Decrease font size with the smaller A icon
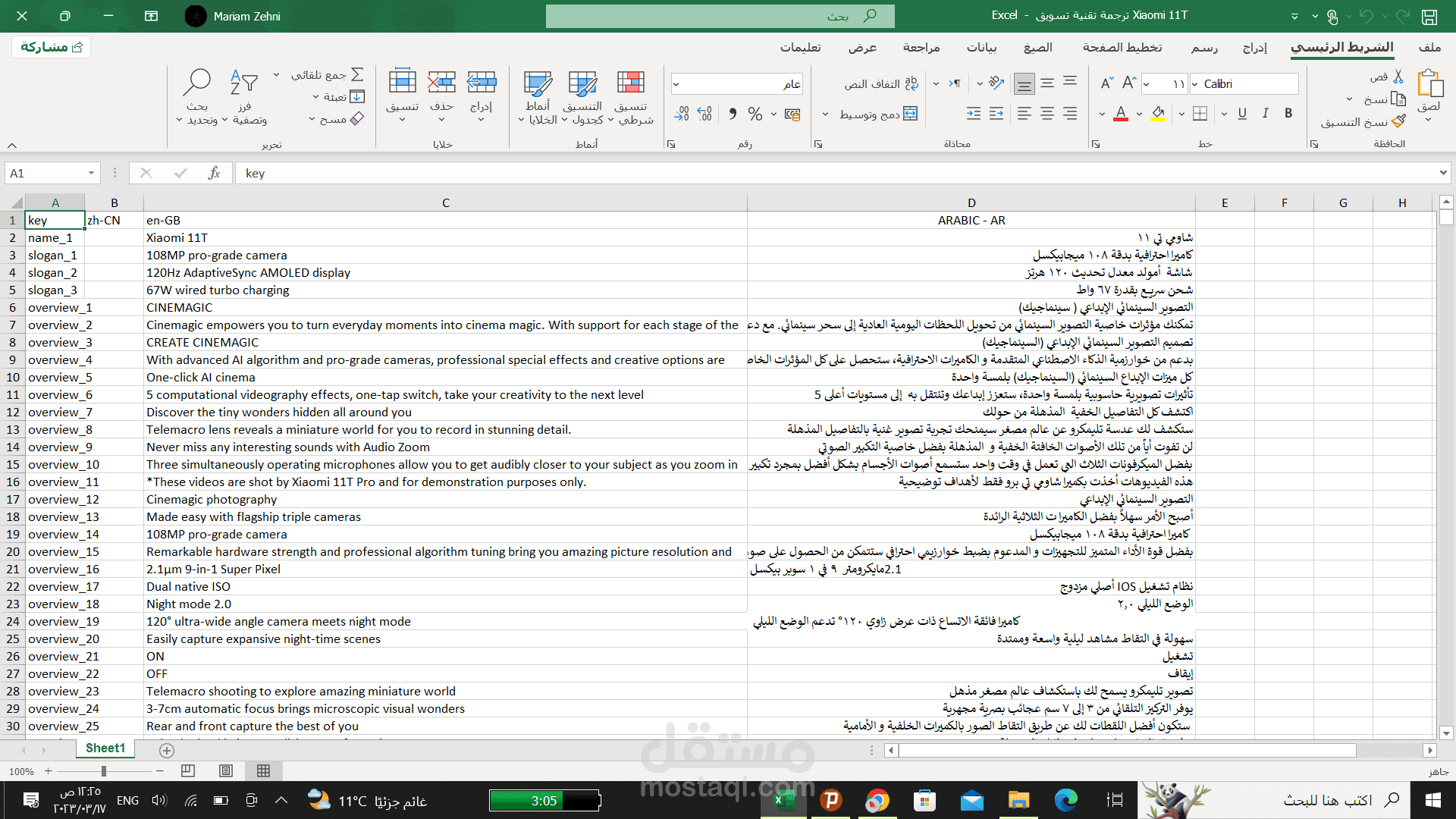Screen dimensions: 1456x819 pyautogui.click(x=1106, y=83)
